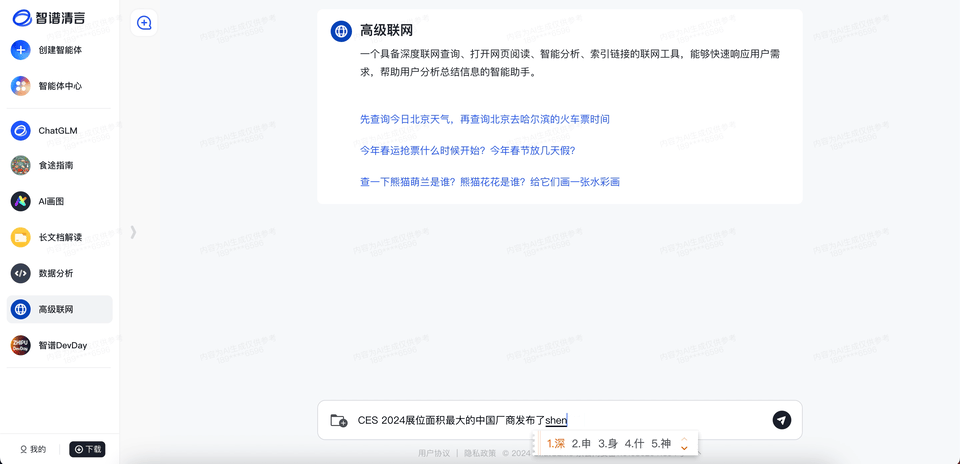
Task: Choose IME candidate 5.神
Action: (x=661, y=444)
